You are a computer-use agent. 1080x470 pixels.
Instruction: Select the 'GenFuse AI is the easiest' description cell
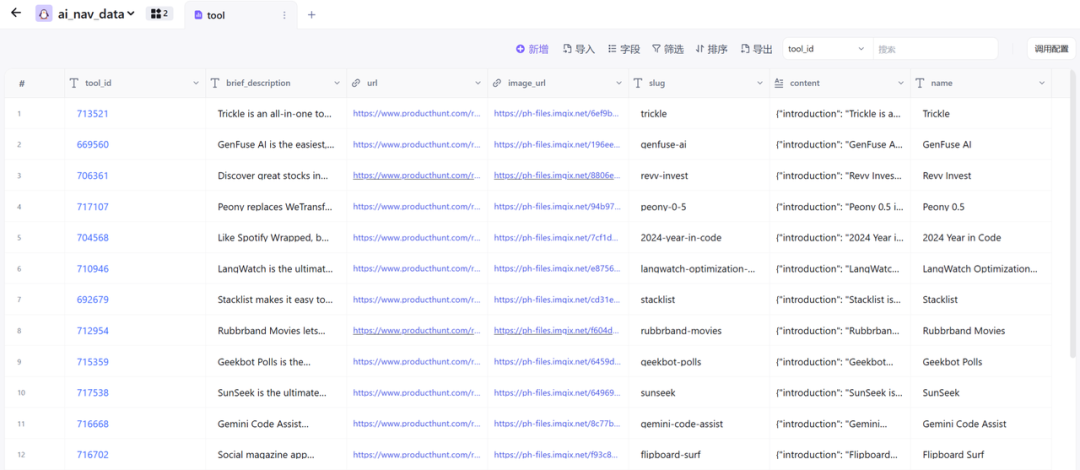[276, 145]
